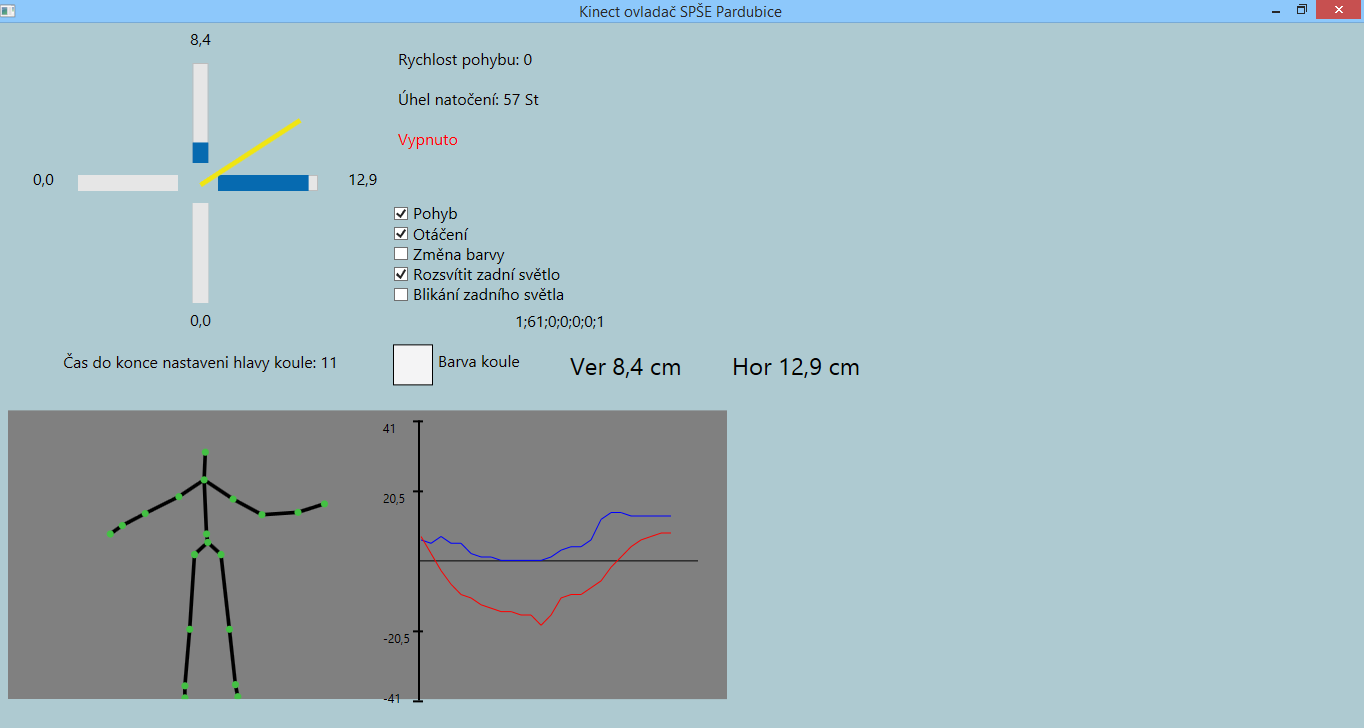Click the Hor 12,9 cm readout
This screenshot has width=1364, height=728.
pos(796,367)
